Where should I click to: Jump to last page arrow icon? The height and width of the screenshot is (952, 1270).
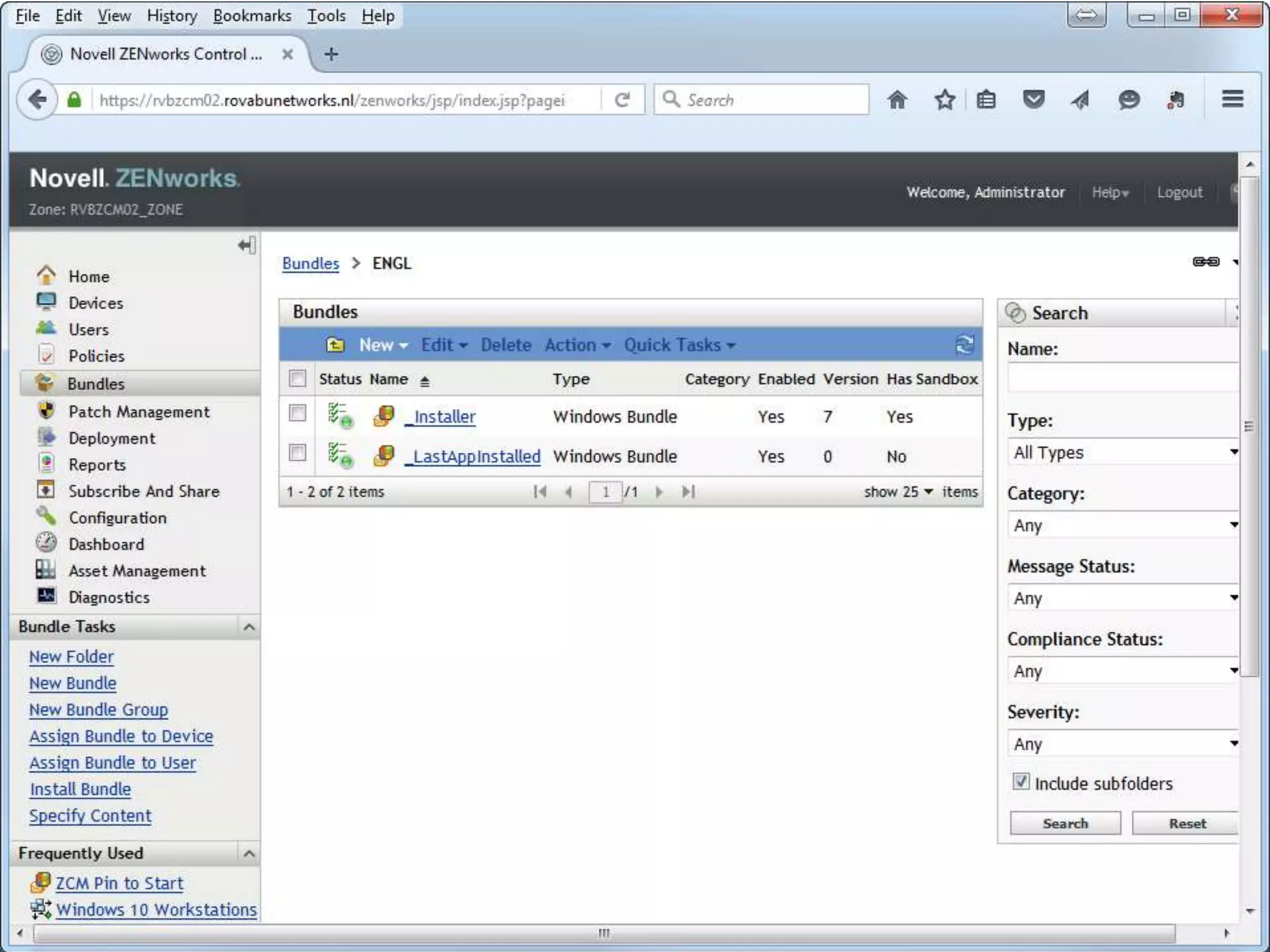688,492
